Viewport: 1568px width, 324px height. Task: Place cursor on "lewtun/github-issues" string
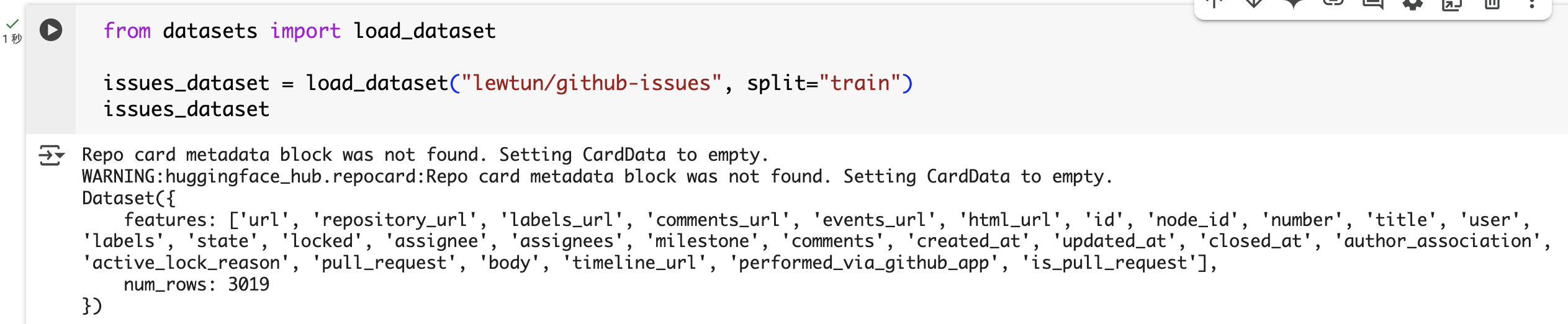tap(592, 83)
